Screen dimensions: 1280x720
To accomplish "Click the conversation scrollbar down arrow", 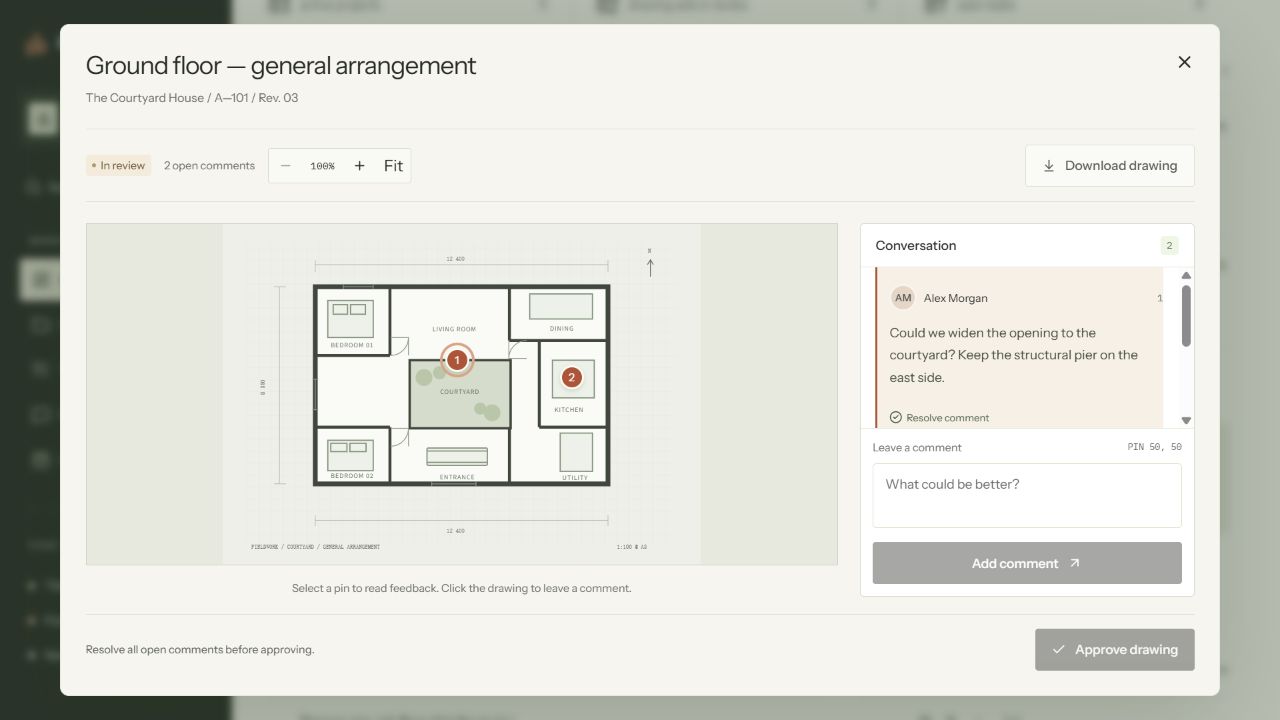I will tap(1186, 421).
